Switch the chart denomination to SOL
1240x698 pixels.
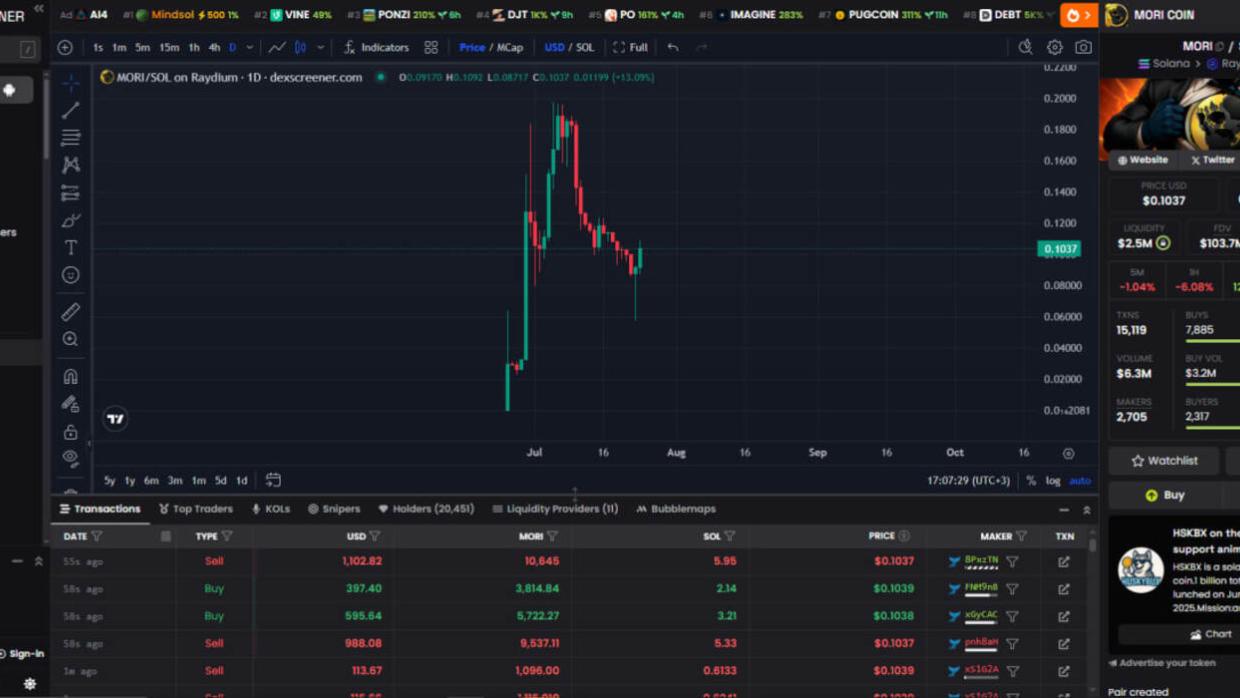point(585,47)
